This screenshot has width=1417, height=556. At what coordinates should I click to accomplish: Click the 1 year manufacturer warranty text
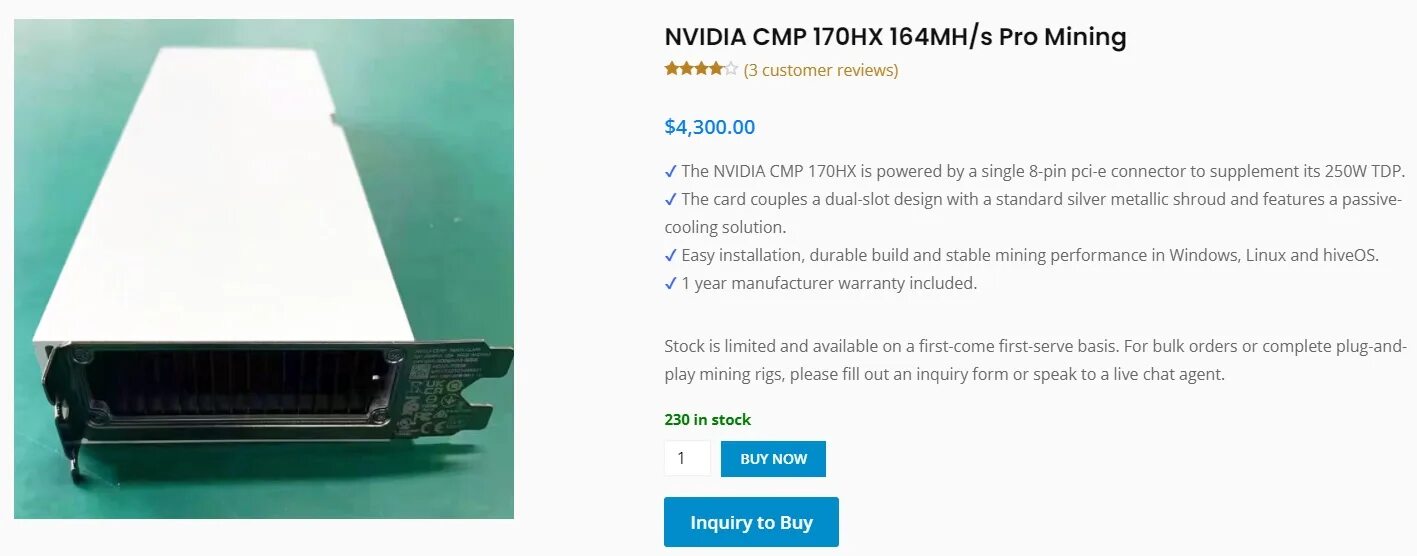[829, 283]
